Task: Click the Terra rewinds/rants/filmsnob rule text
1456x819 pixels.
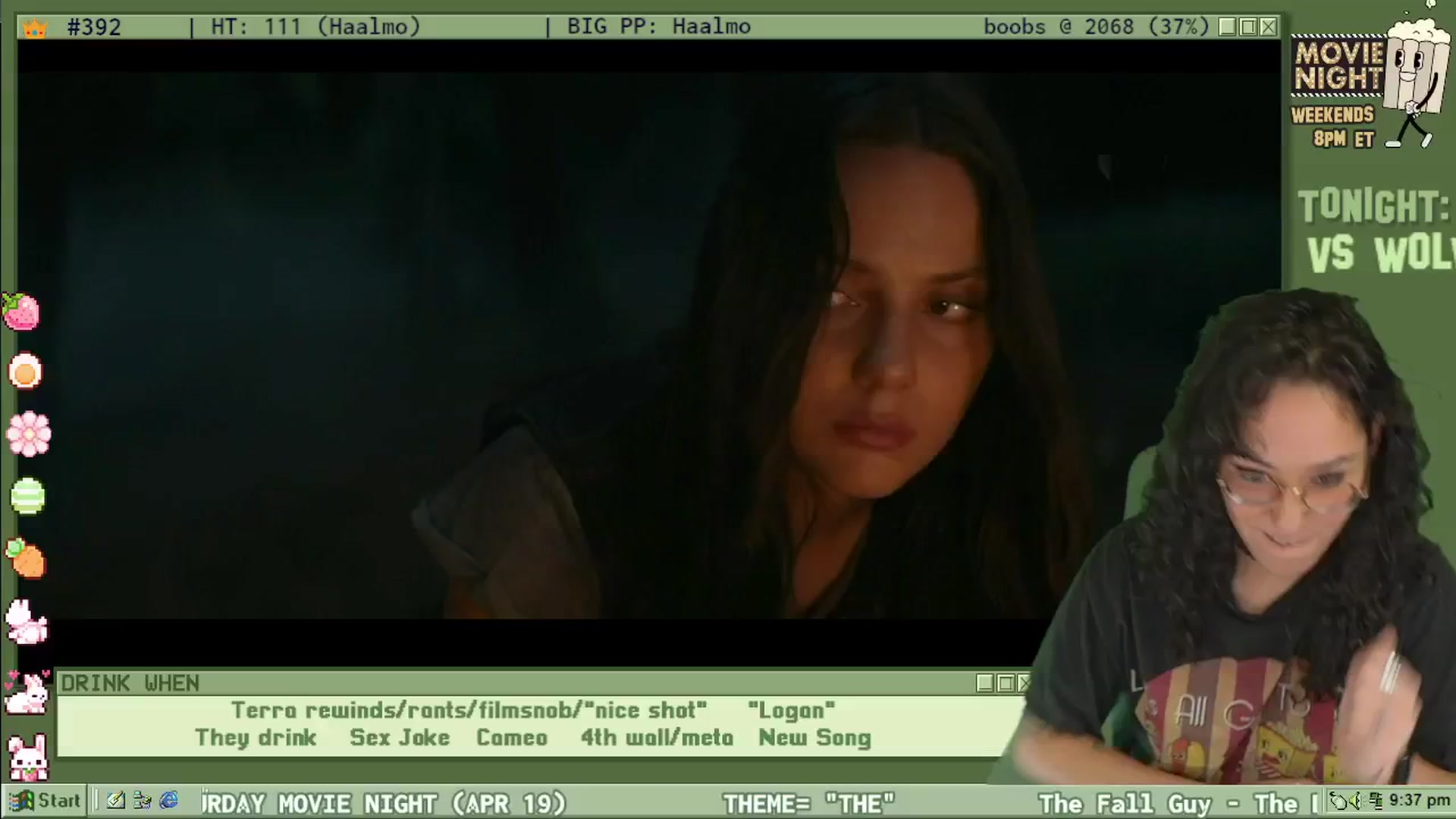Action: [469, 711]
